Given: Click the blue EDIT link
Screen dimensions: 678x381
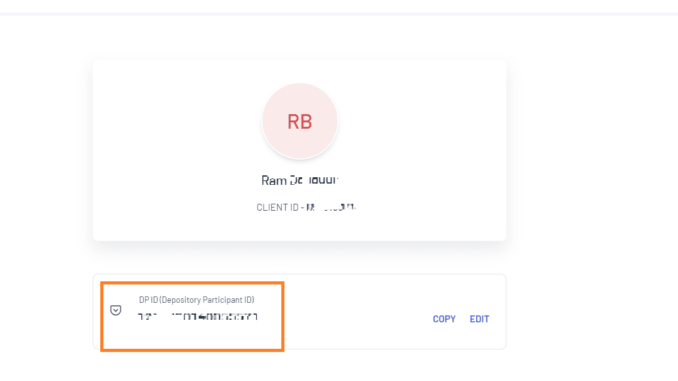Looking at the screenshot, I should (479, 319).
